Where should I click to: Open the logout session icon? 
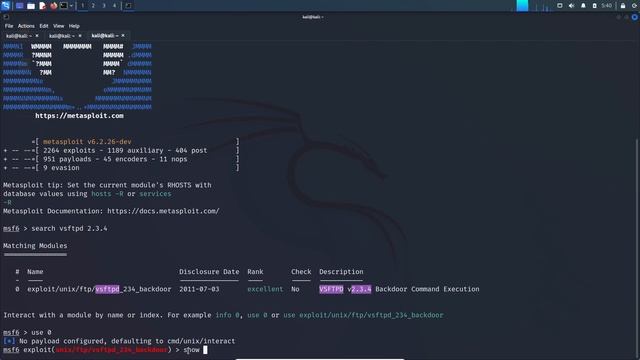click(x=635, y=6)
